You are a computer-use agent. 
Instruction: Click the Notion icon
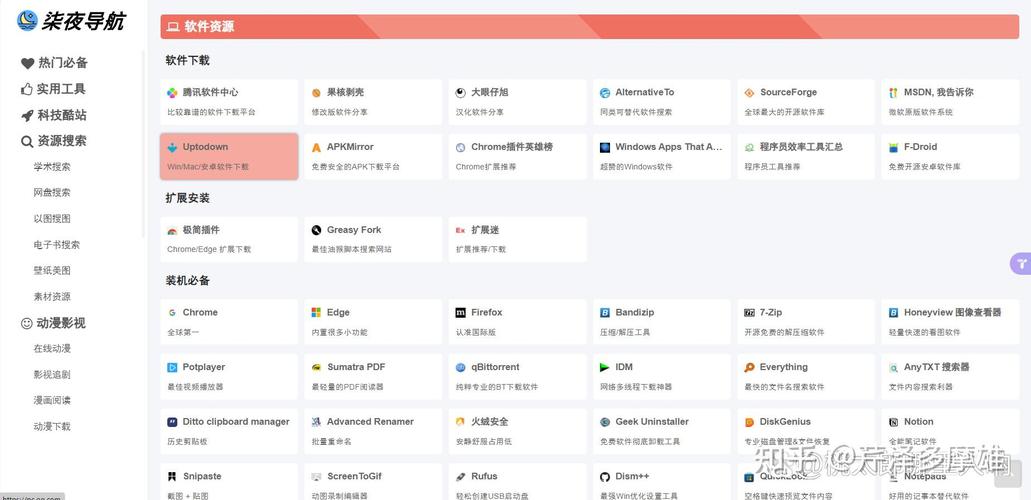[893, 422]
